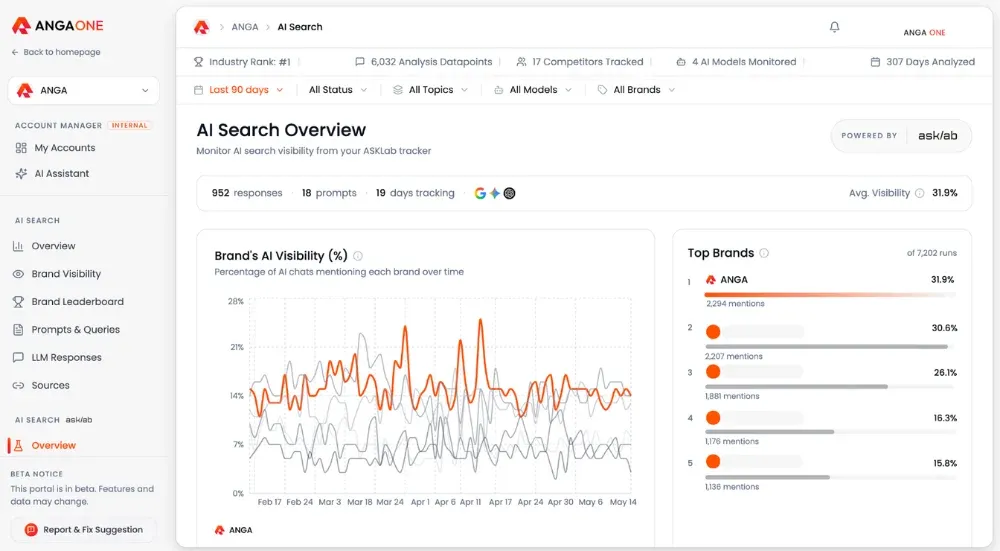Click AI Search breadcrumb item
Viewport: 1000px width, 551px height.
(300, 27)
